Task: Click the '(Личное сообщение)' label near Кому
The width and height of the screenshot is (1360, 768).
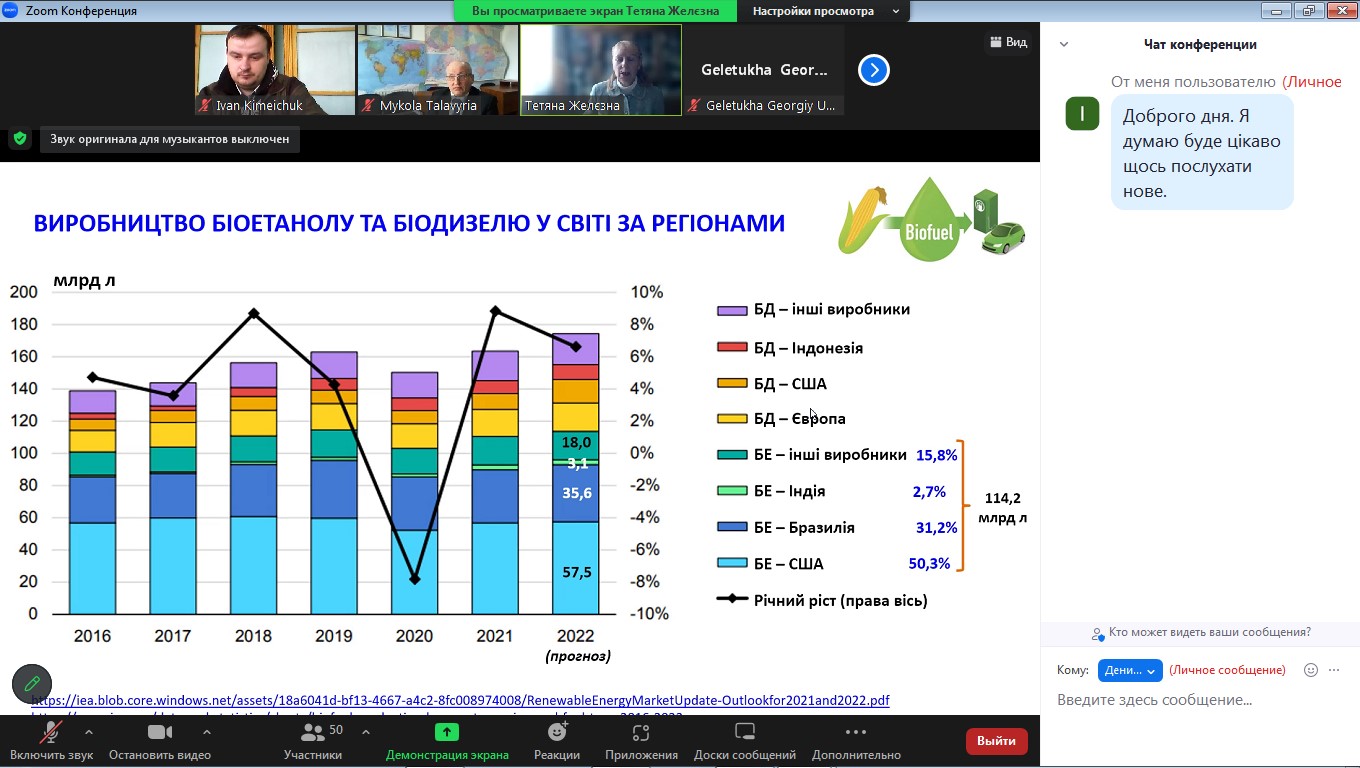Action: (x=1227, y=670)
